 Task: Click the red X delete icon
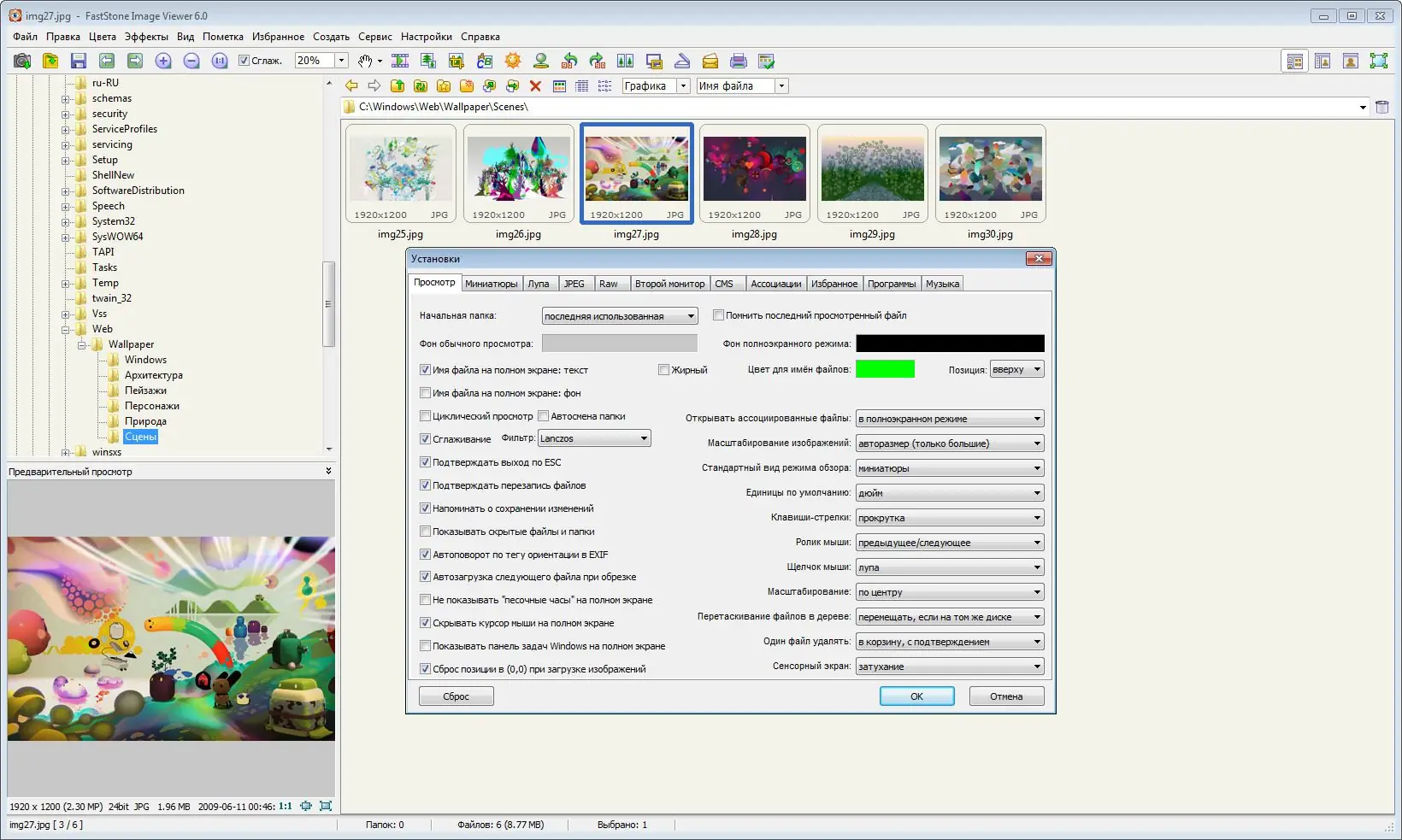click(x=535, y=85)
